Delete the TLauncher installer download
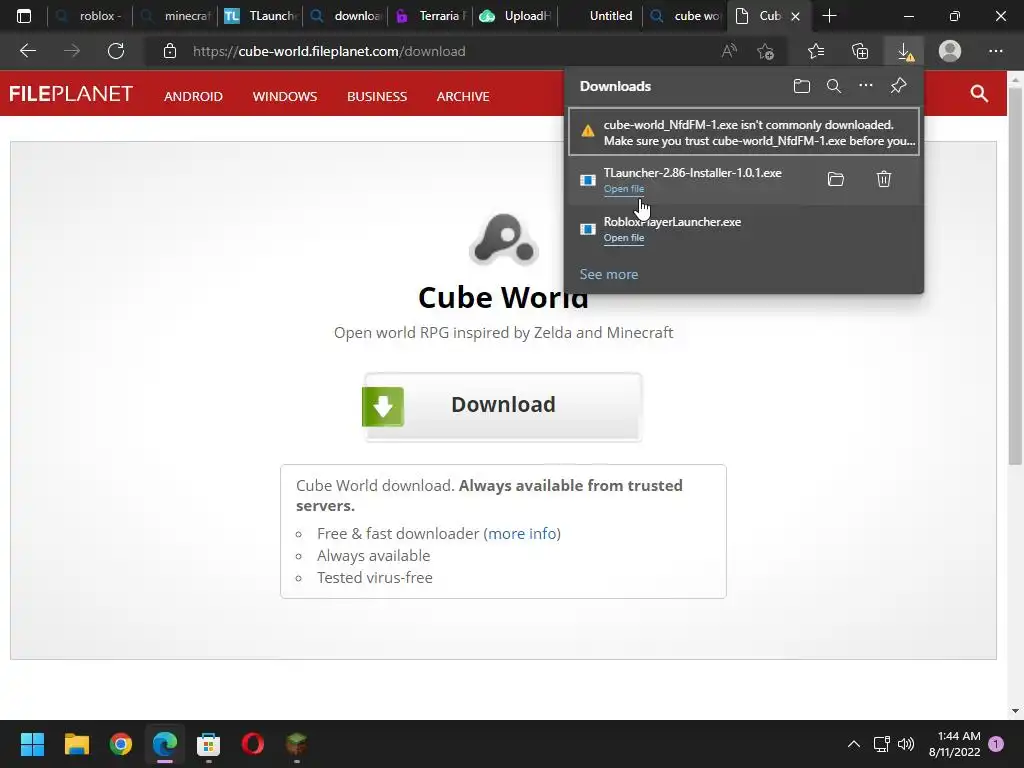The image size is (1024, 768). click(x=884, y=179)
